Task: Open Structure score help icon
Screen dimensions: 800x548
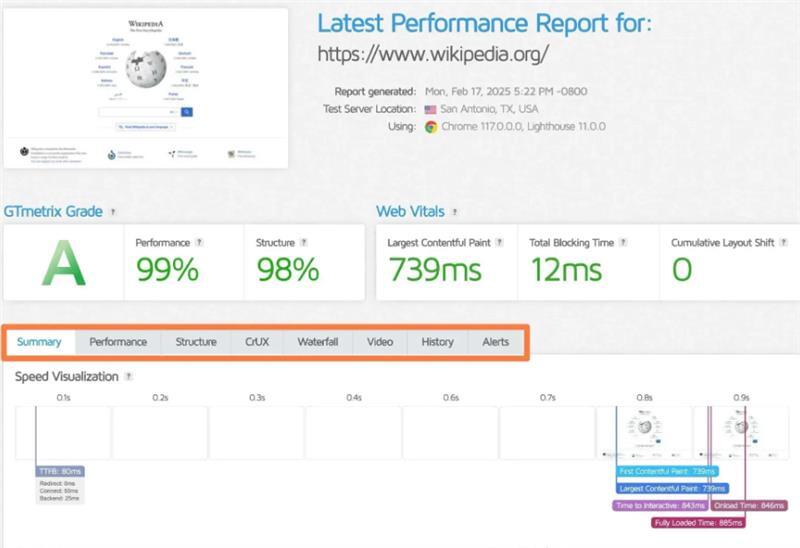Action: [x=304, y=242]
